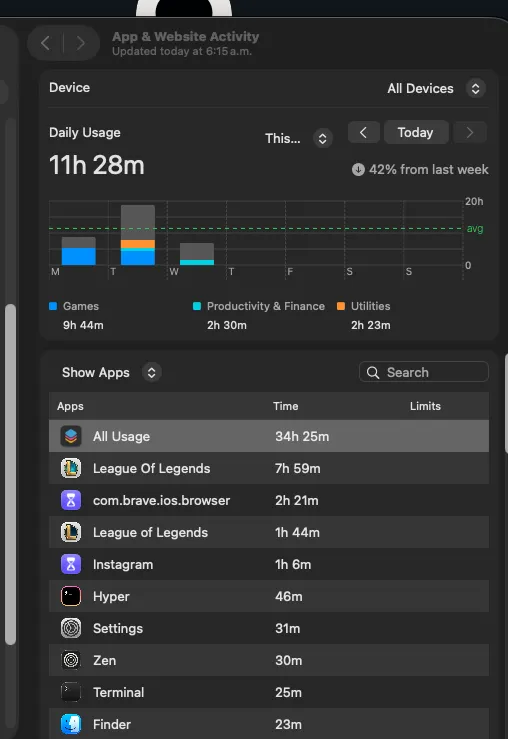508x739 pixels.
Task: Click the blue Games legend swatch
Action: (53, 306)
